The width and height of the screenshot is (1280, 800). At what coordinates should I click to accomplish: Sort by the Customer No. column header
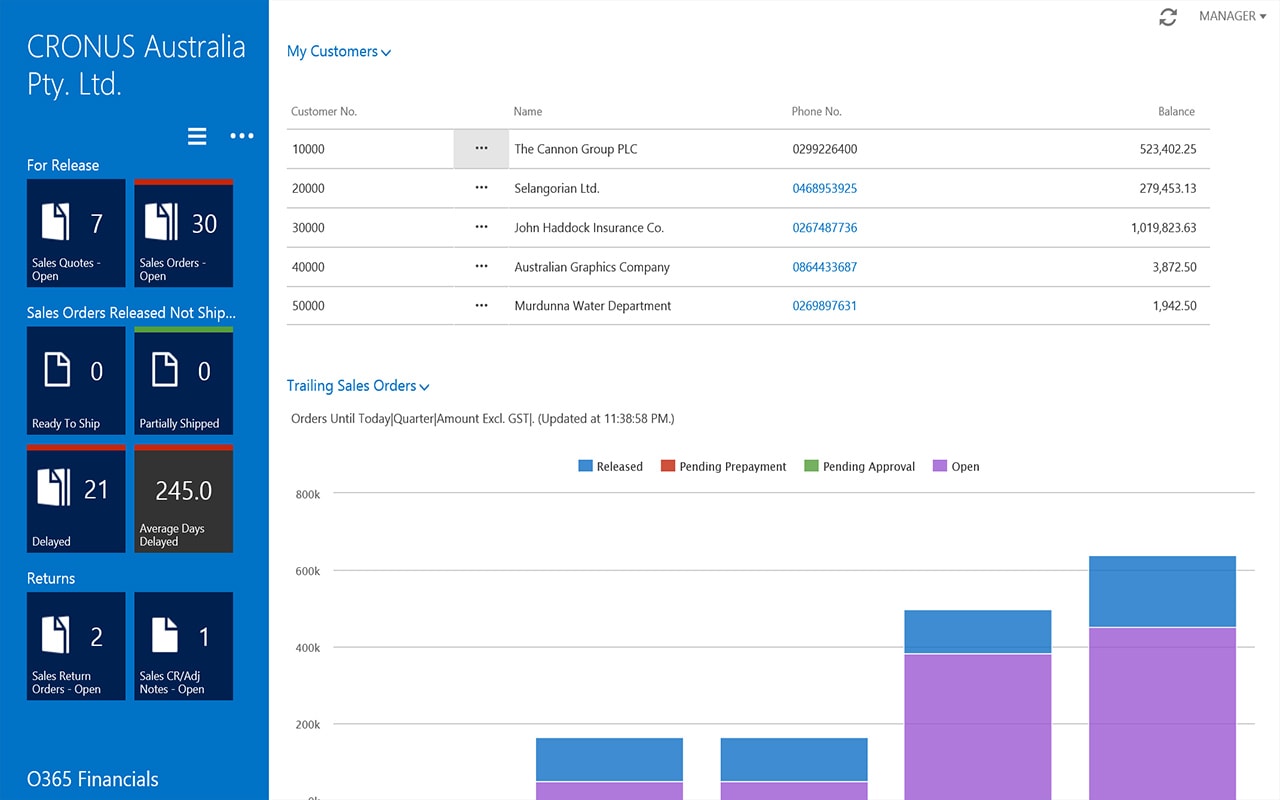[x=324, y=112]
